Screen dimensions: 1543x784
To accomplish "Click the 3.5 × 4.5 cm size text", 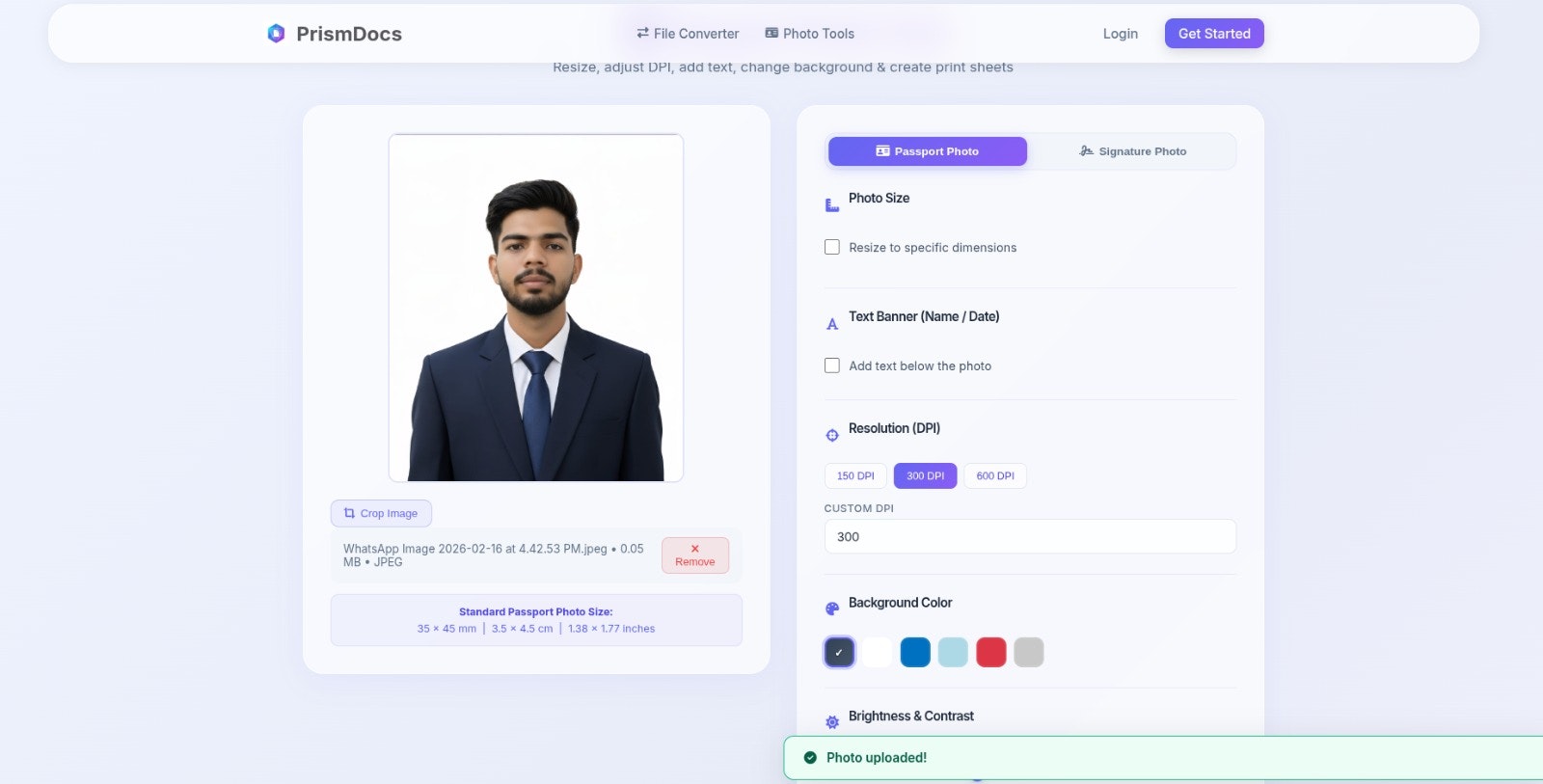I will 522,629.
